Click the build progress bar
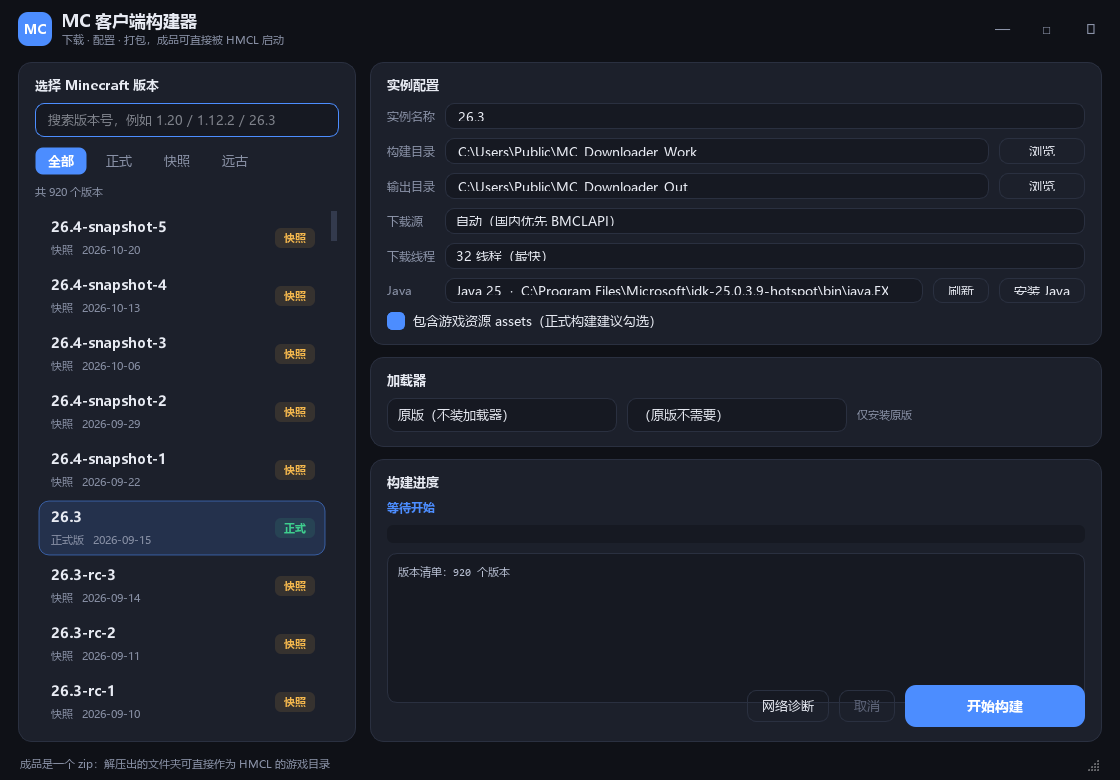The width and height of the screenshot is (1120, 780). tap(736, 534)
